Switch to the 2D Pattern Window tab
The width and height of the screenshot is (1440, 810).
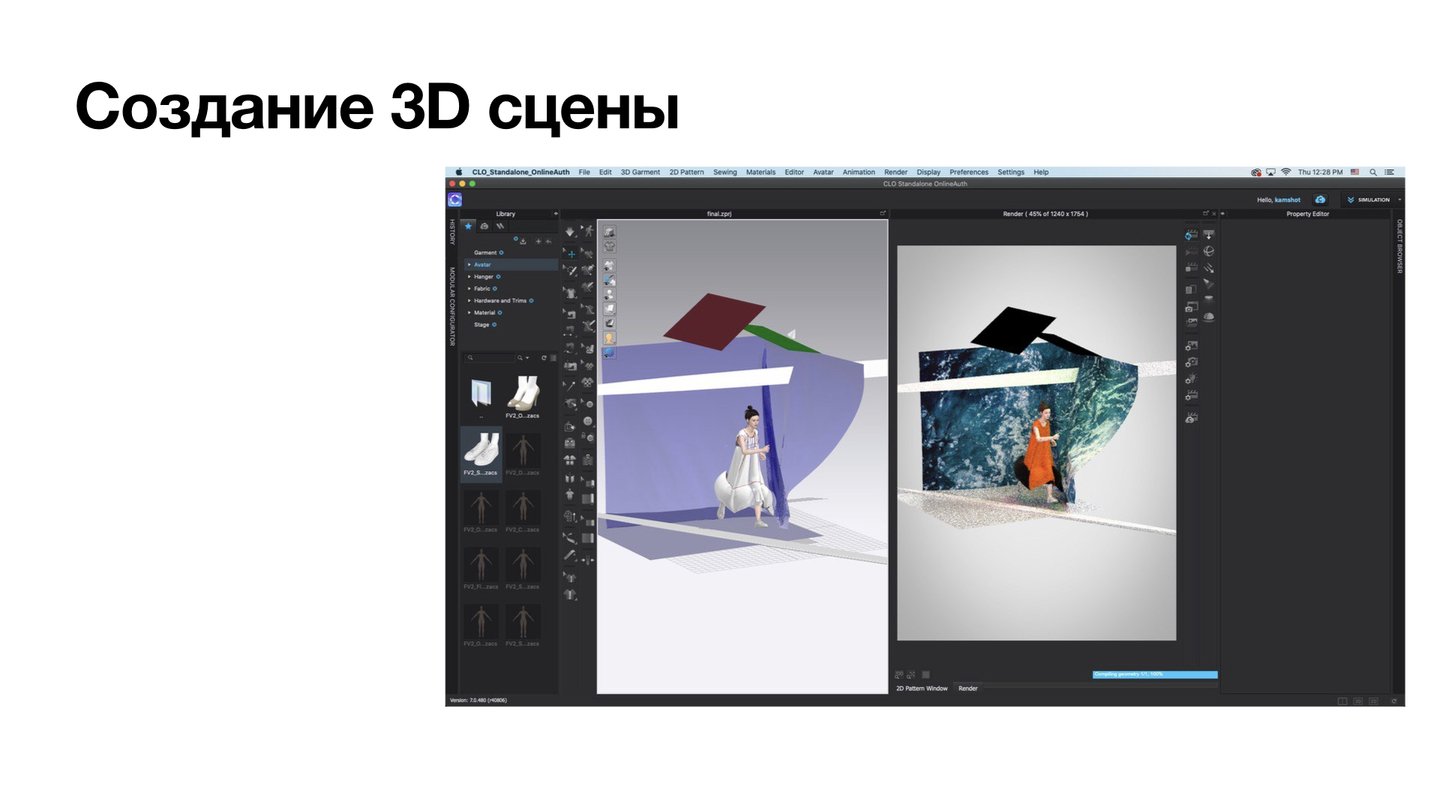click(922, 689)
